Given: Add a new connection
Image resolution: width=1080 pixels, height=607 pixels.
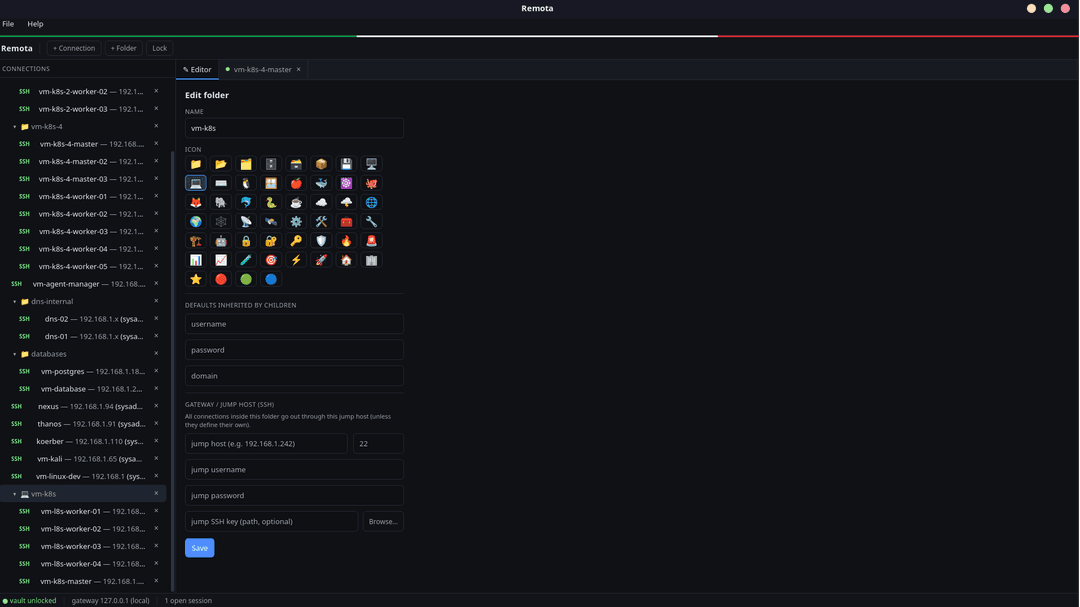Looking at the screenshot, I should 74,48.
